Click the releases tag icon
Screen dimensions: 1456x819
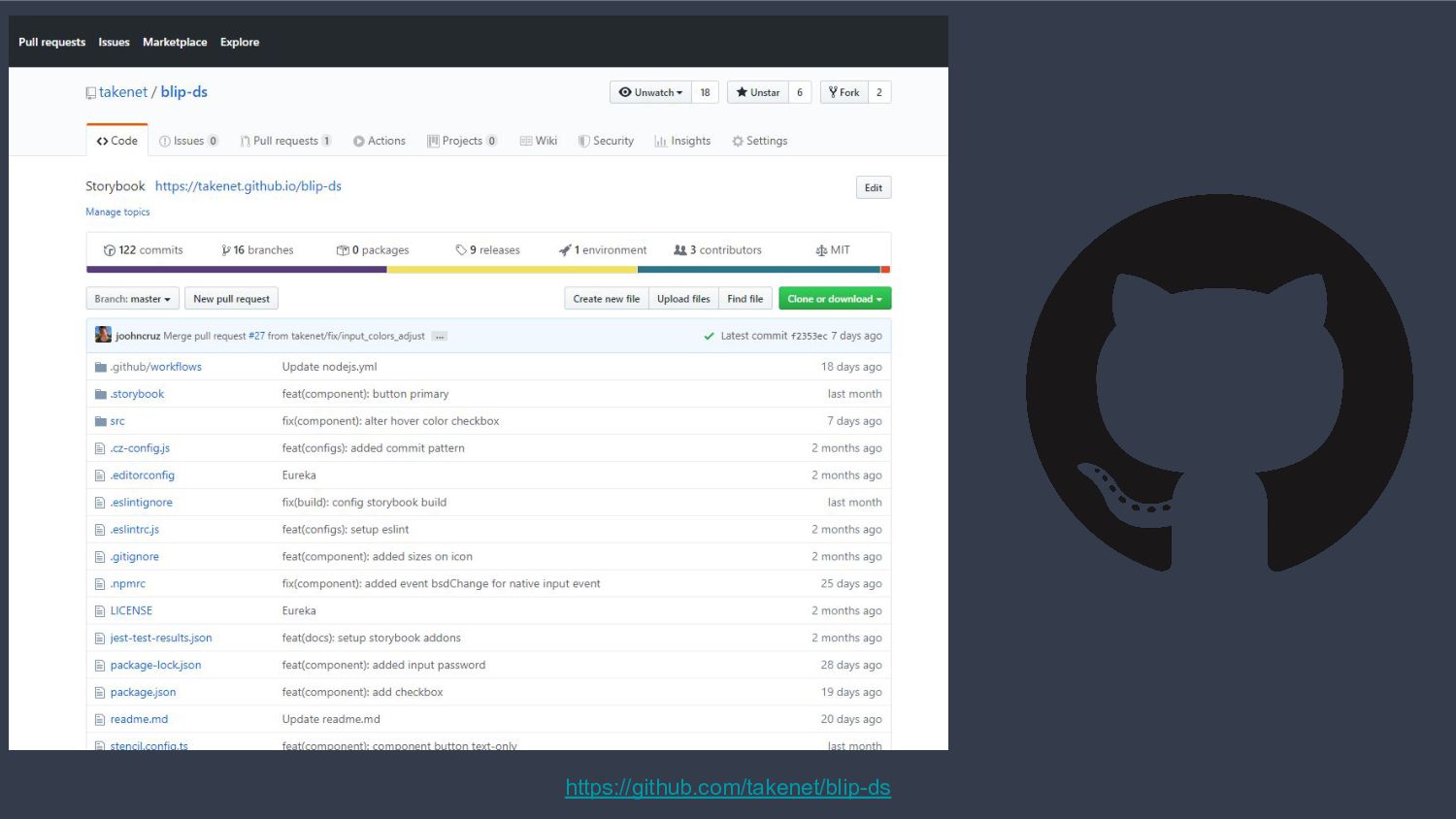(x=461, y=250)
